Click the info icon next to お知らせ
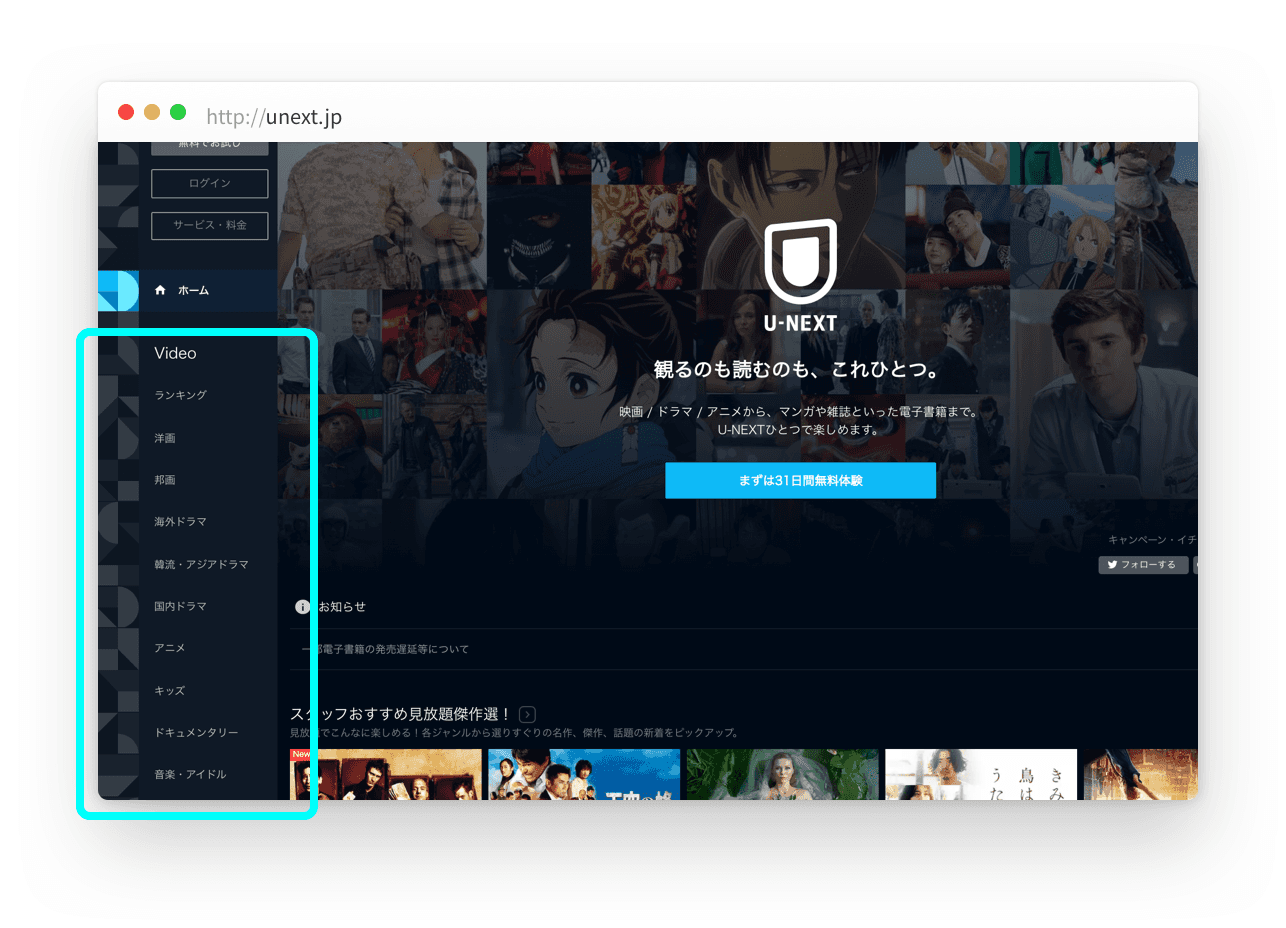The width and height of the screenshot is (1286, 928). click(302, 607)
